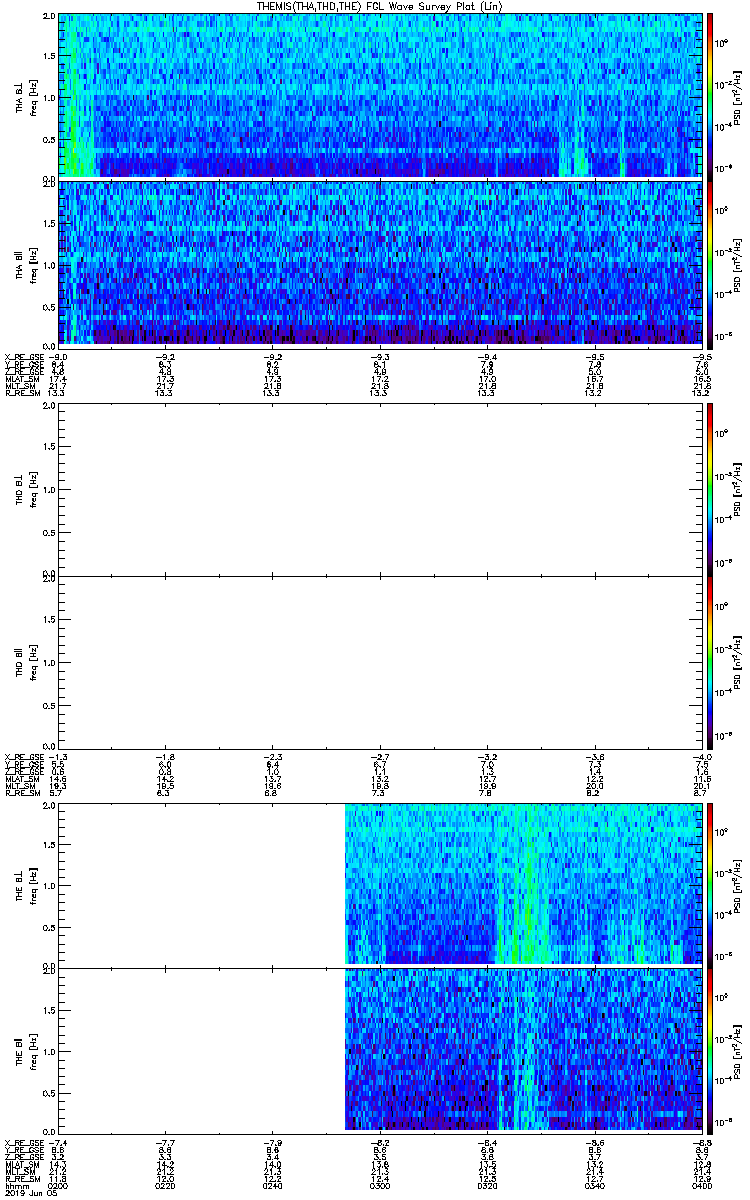Click the '2.0' frequency tick of THD B⊥ panel
This screenshot has height=1200, width=750.
coord(49,408)
